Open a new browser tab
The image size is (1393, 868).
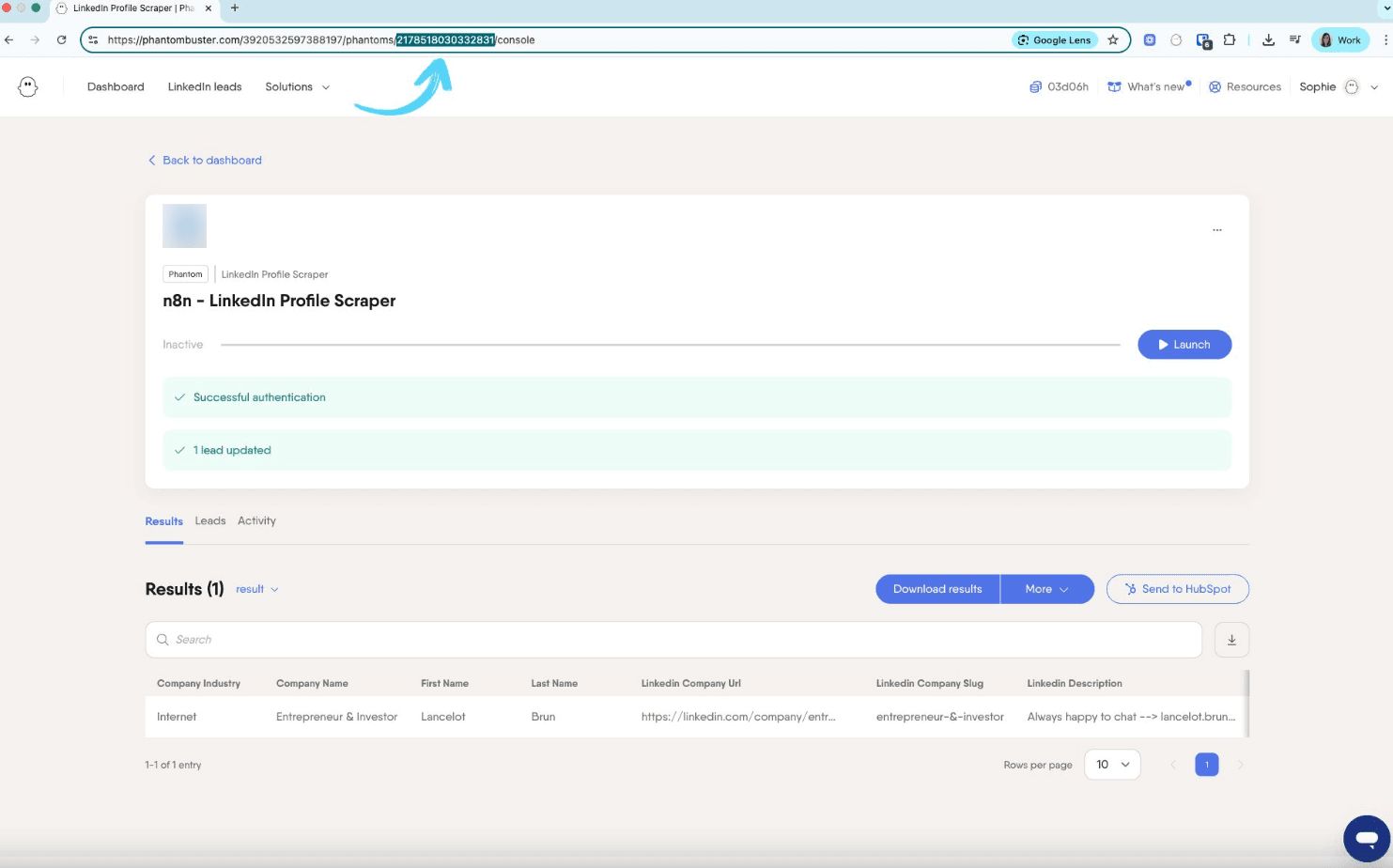click(x=235, y=8)
